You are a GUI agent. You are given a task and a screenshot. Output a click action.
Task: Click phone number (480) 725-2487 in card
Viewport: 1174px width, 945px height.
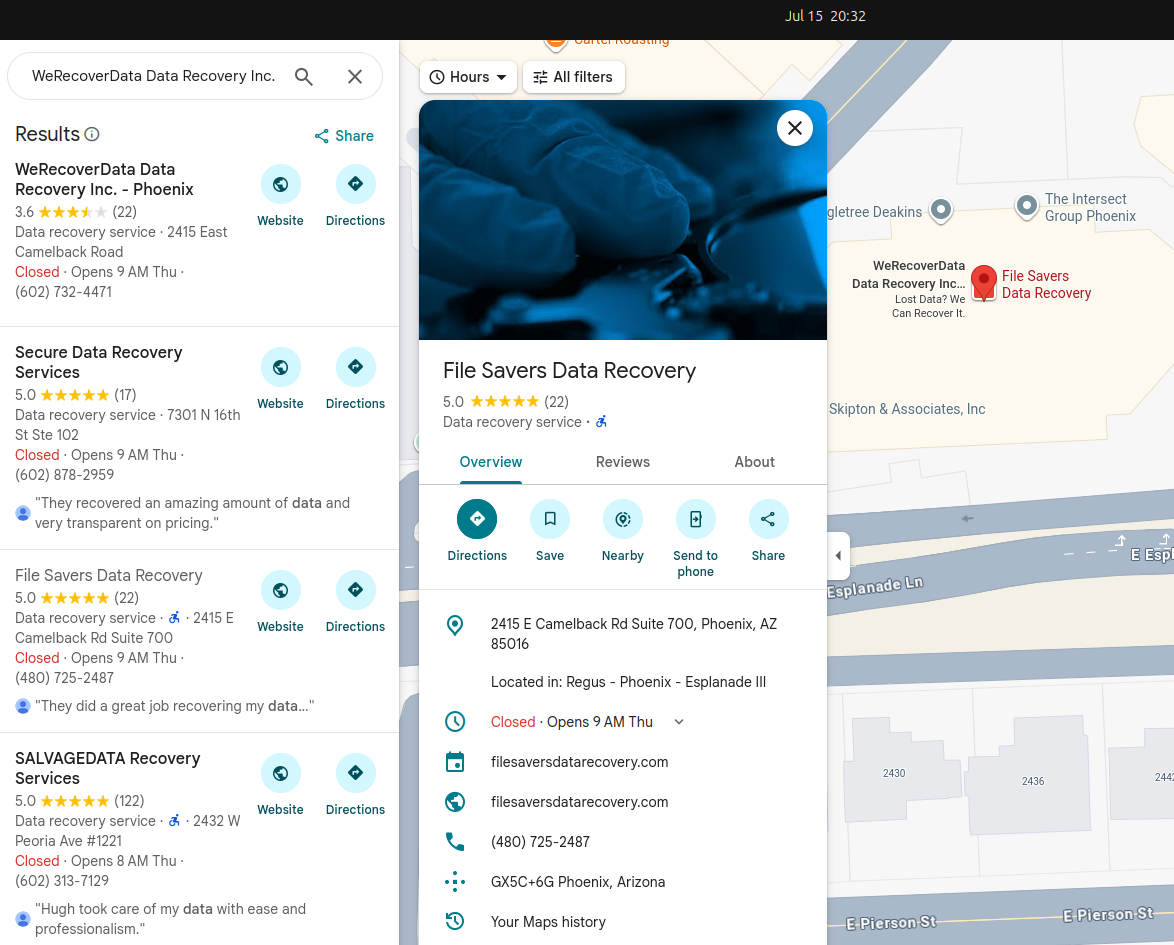click(x=541, y=842)
